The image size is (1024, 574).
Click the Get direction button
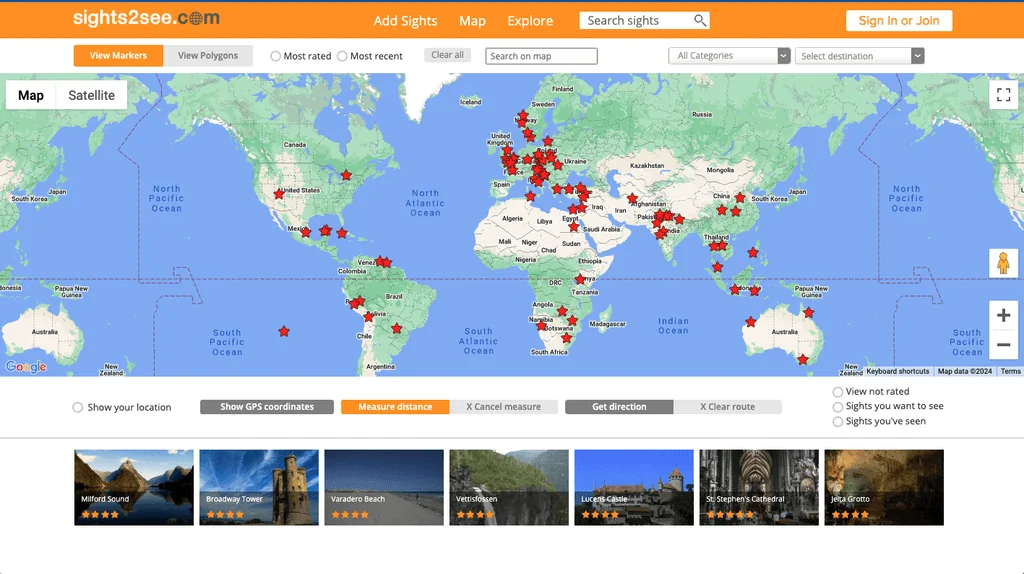point(619,407)
